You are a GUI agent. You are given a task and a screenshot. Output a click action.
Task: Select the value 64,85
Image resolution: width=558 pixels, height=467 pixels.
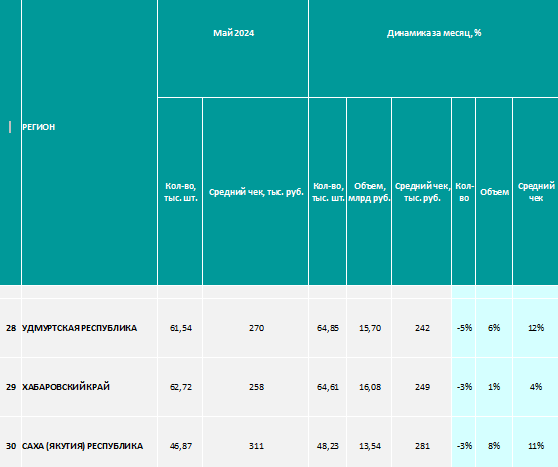click(x=327, y=328)
